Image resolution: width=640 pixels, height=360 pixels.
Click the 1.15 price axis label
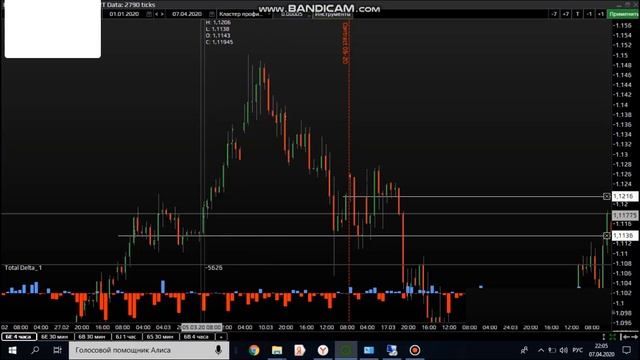click(x=622, y=56)
